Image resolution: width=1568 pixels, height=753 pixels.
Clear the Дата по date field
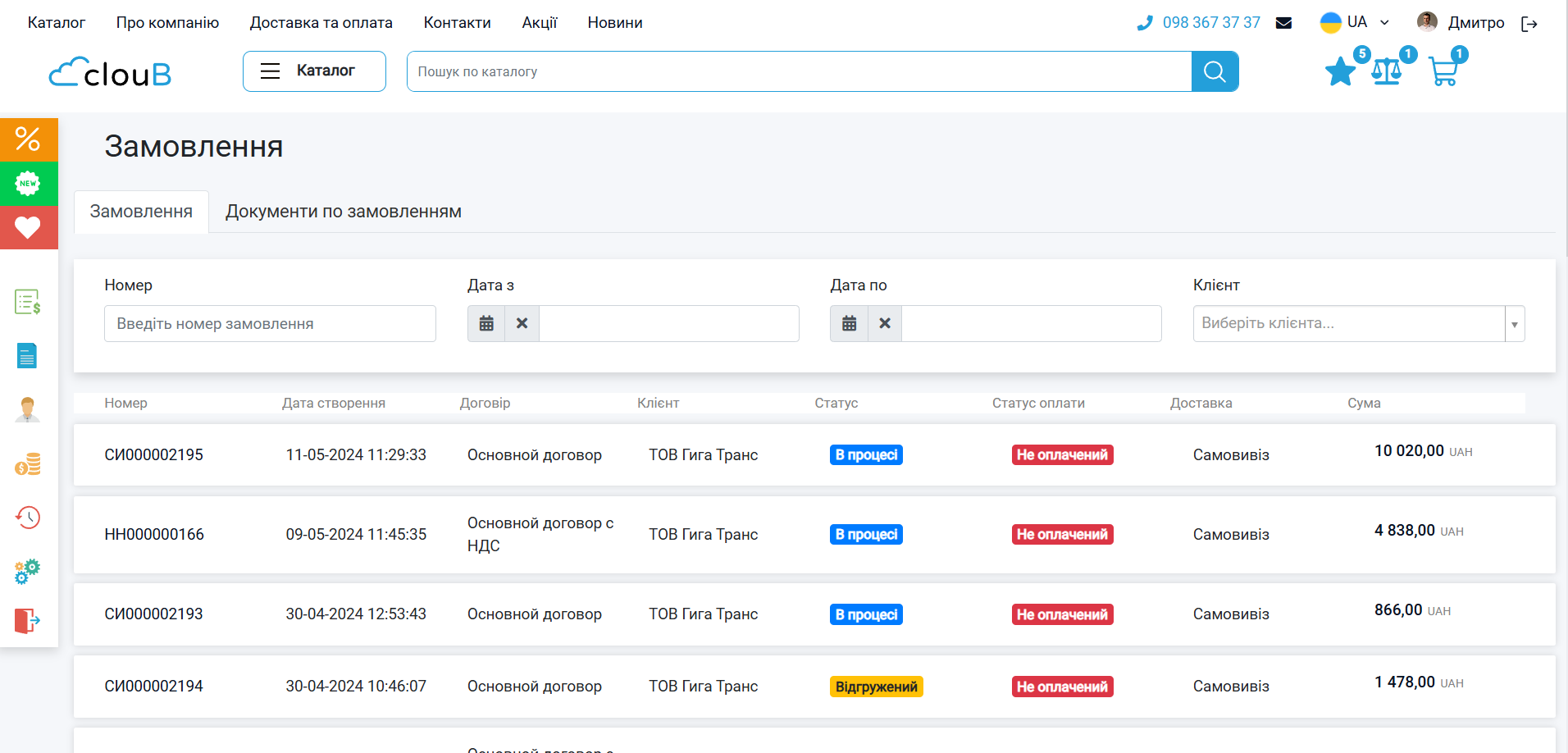[884, 324]
